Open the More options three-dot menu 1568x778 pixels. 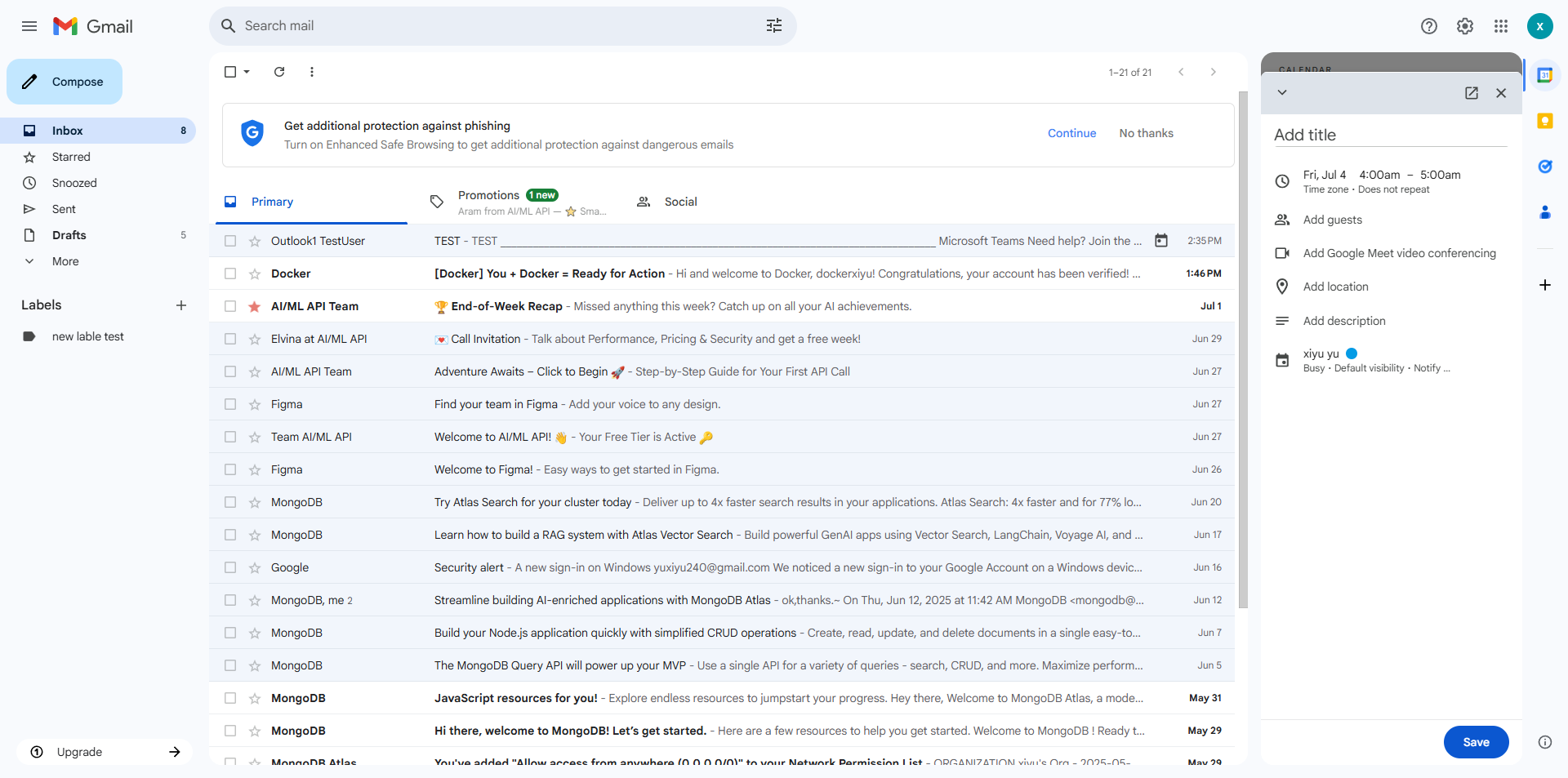(x=312, y=72)
